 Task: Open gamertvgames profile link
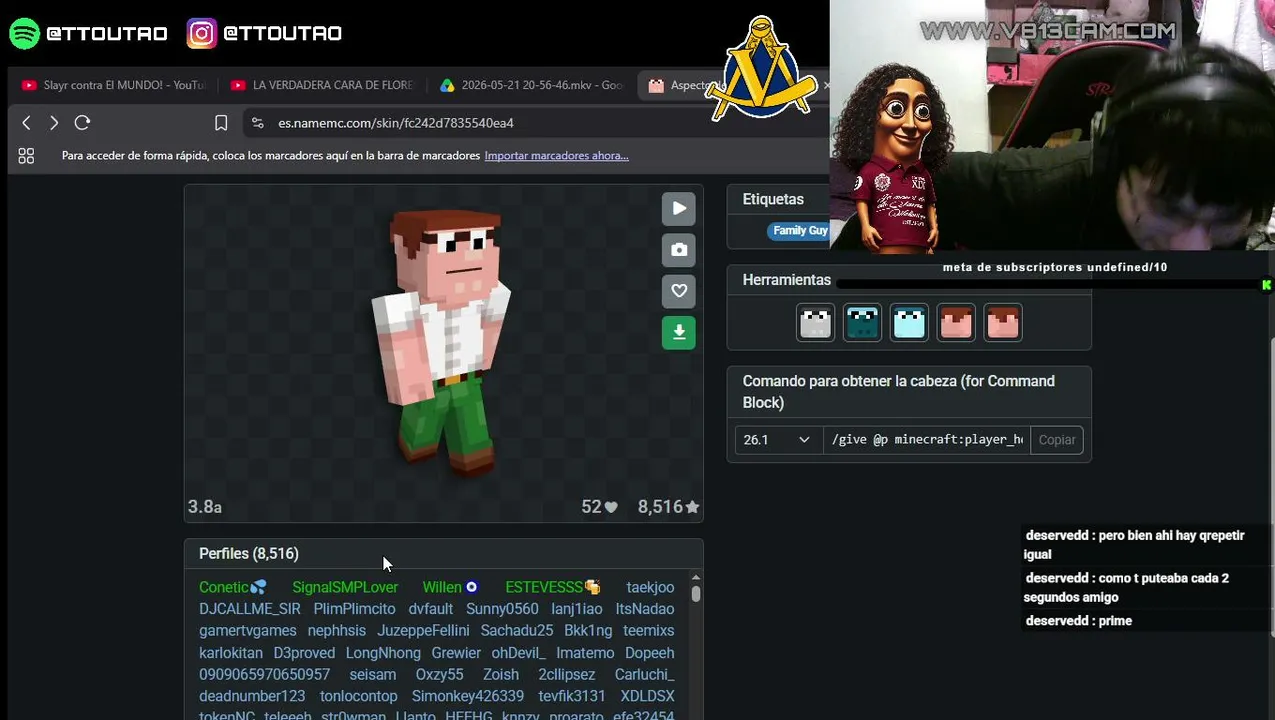248,631
